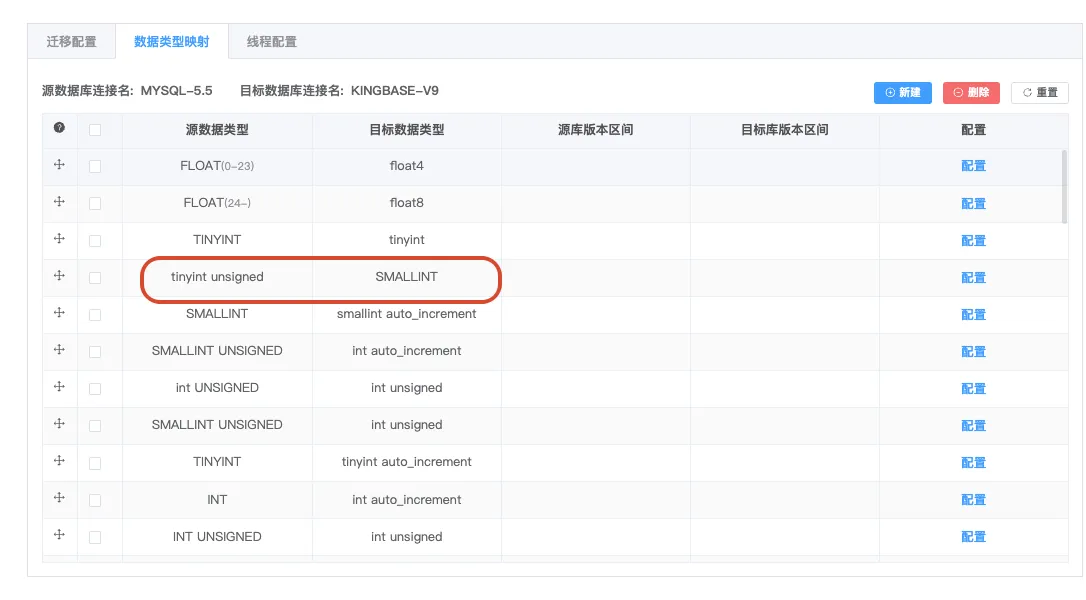Screen dimensions: 1086x600
Task: Check the INT to int auto_increment row checkbox
Action: click(95, 500)
